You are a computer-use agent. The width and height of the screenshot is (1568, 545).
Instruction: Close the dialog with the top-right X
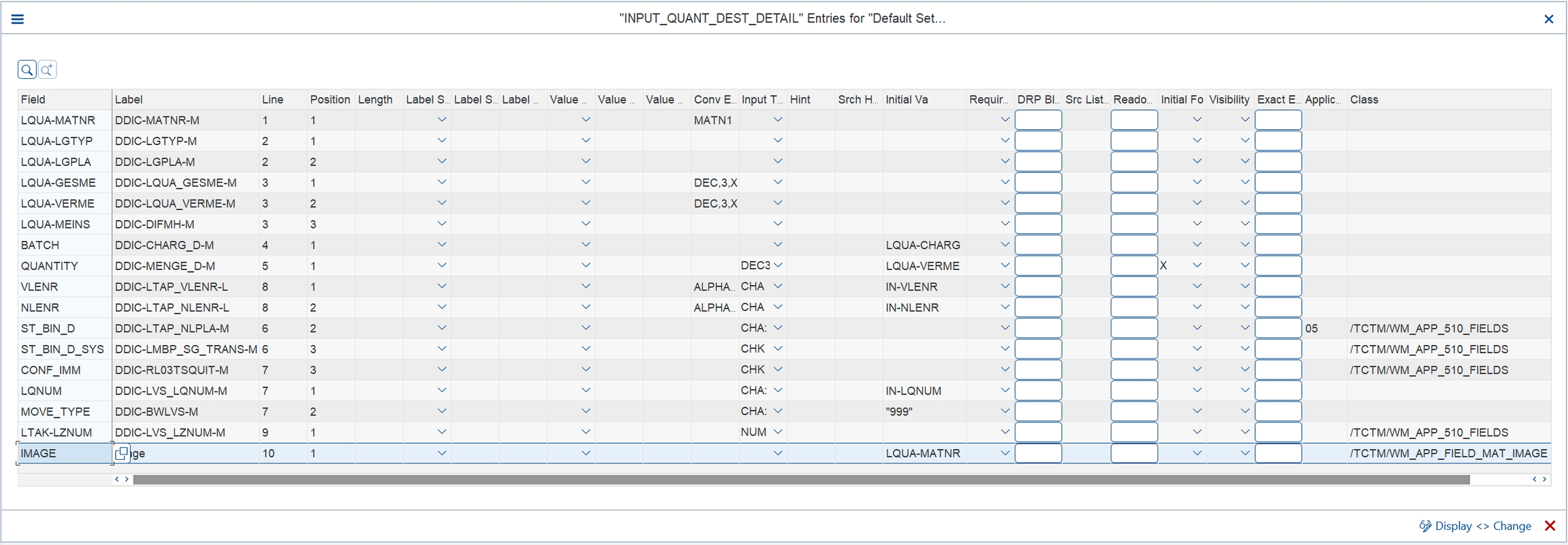(x=1549, y=19)
